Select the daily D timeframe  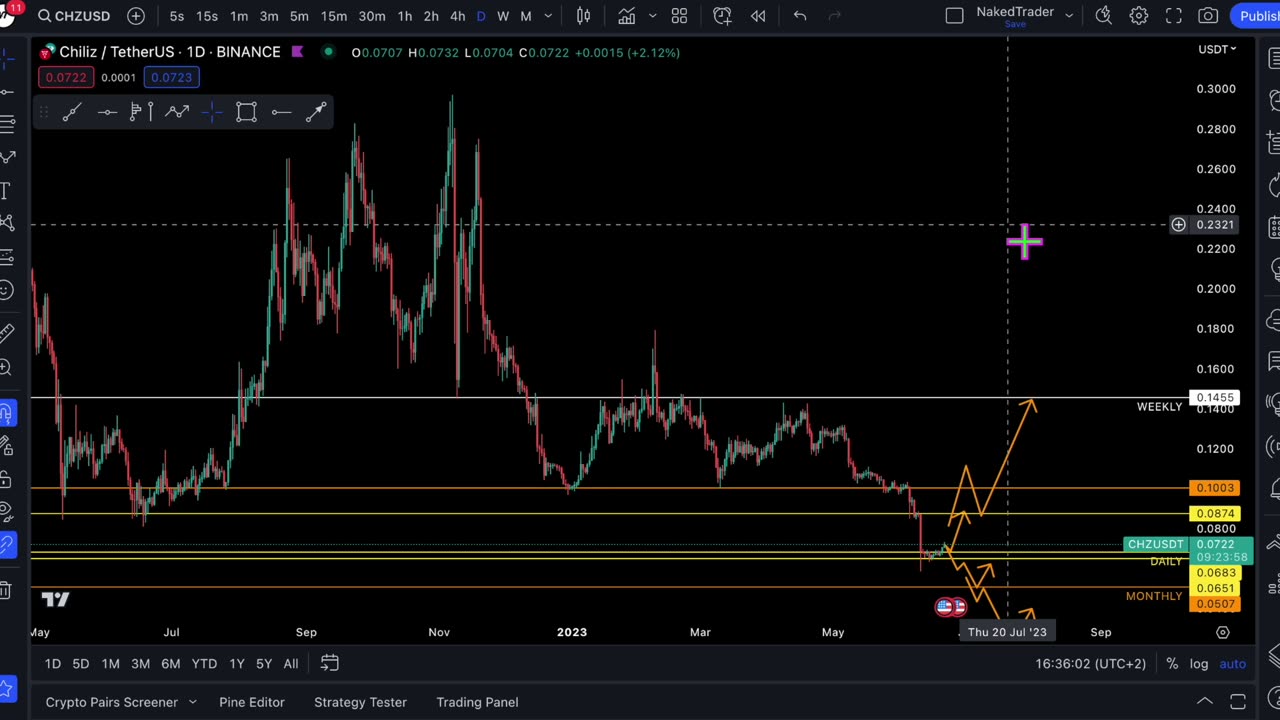pyautogui.click(x=481, y=16)
